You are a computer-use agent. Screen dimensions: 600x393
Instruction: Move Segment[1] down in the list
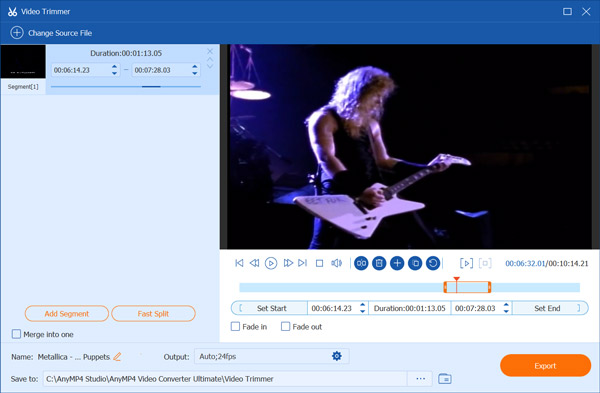[x=210, y=66]
